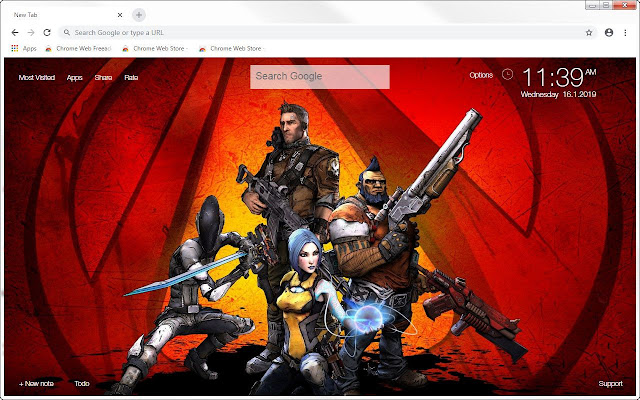The height and width of the screenshot is (400, 640).
Task: Open the Chrome profile avatar icon
Action: [x=609, y=33]
